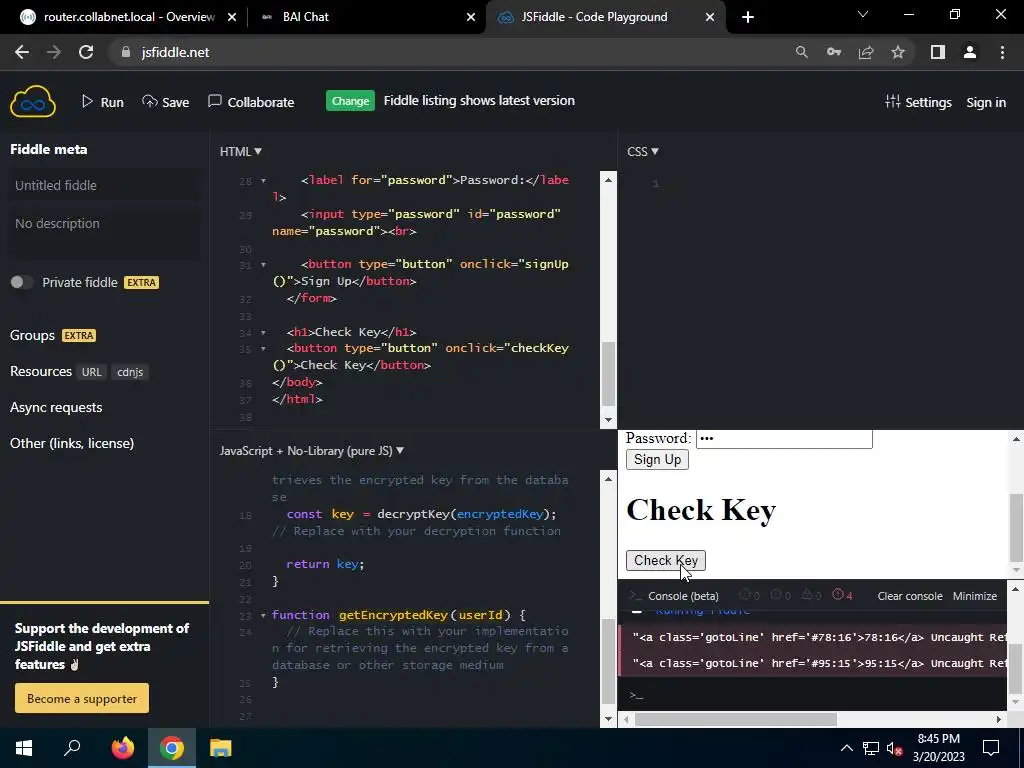Collapse the code fold at HTML line 31
The height and width of the screenshot is (768, 1024).
click(263, 264)
